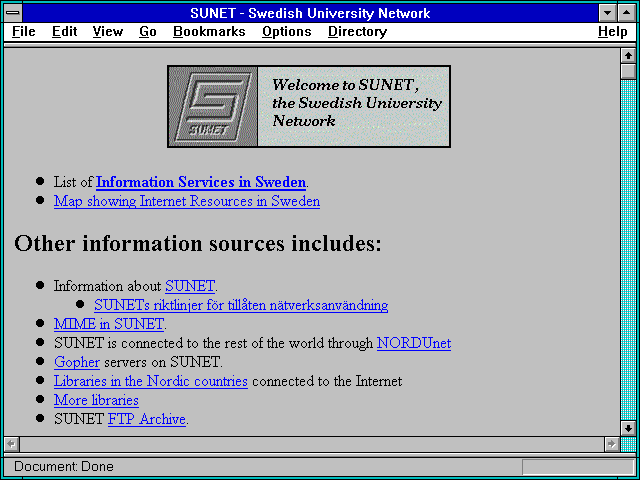The image size is (640, 480).
Task: Open the Options menu
Action: [x=287, y=32]
